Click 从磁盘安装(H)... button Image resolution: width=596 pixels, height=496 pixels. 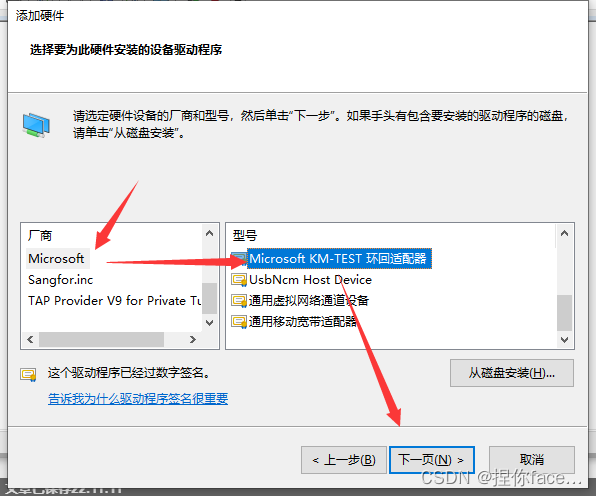pos(512,373)
